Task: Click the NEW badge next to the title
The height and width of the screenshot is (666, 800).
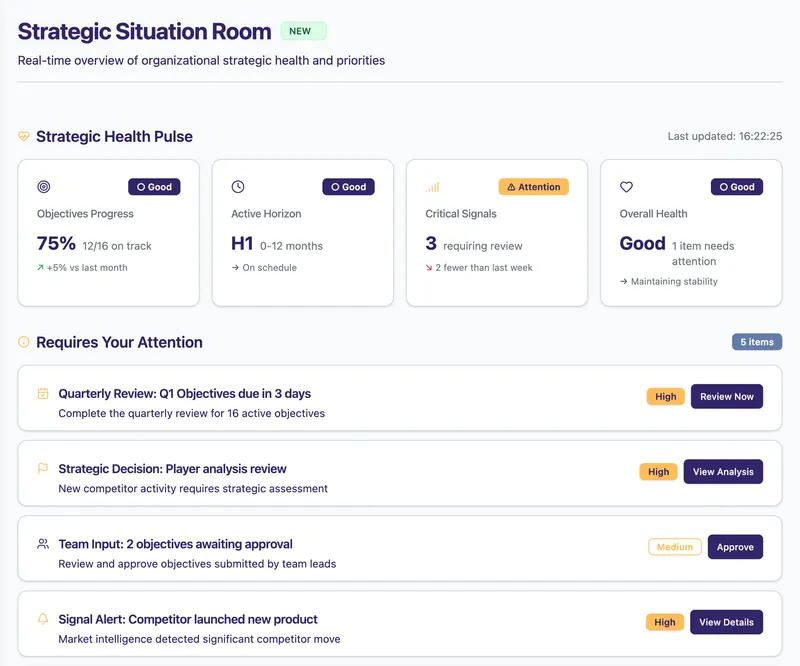Action: [x=303, y=31]
